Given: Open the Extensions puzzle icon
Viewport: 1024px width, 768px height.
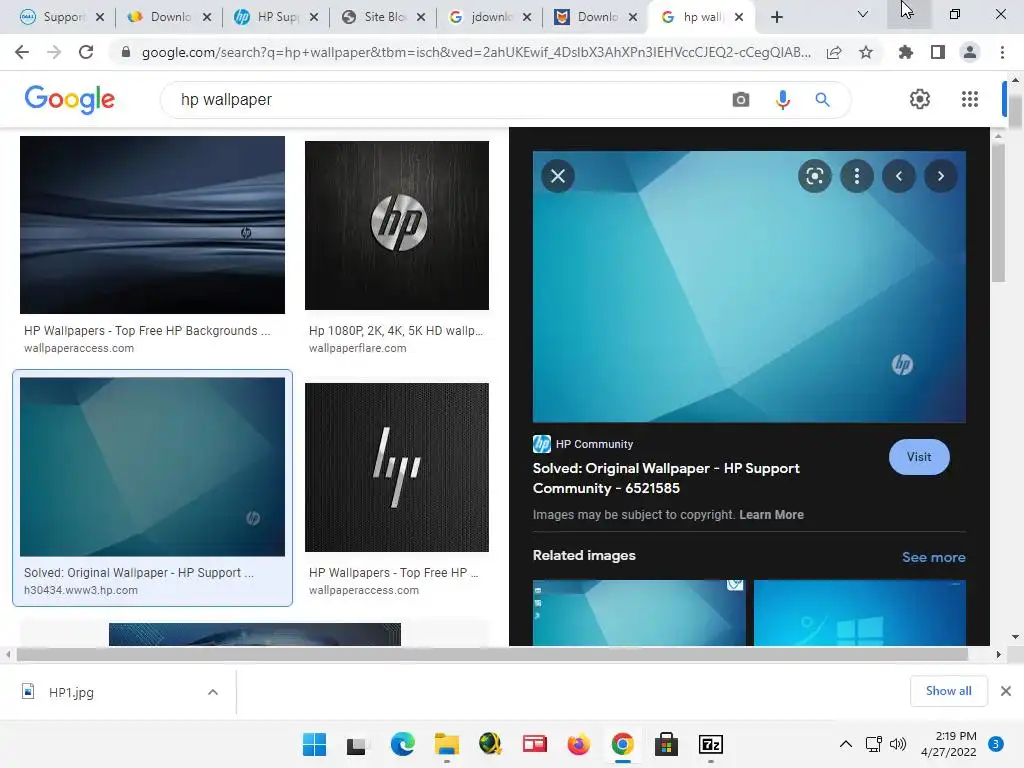Looking at the screenshot, I should pyautogui.click(x=905, y=52).
